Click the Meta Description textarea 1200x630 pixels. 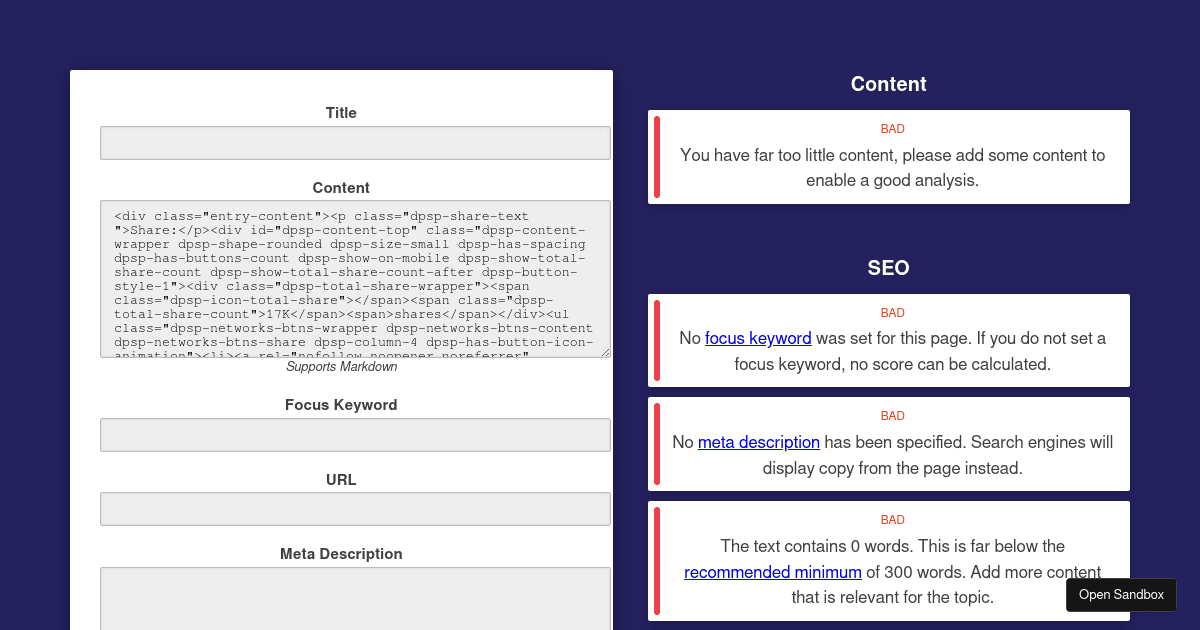[x=355, y=600]
